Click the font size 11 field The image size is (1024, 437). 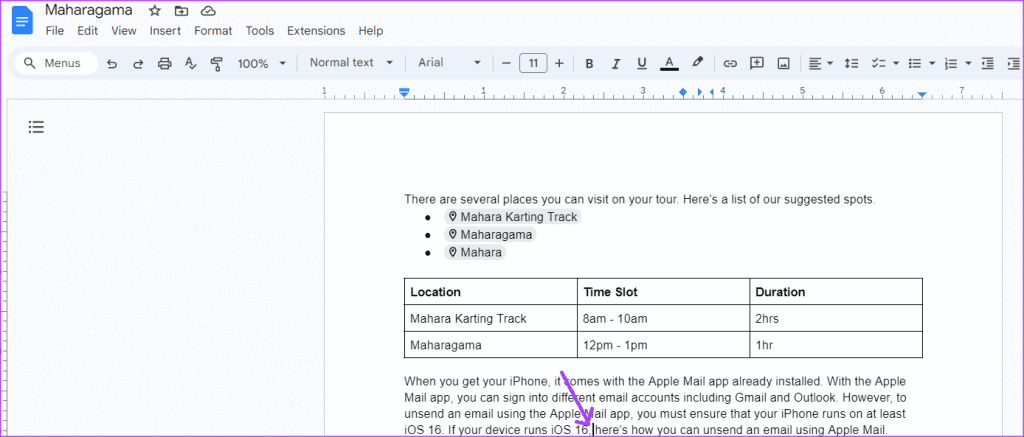click(x=533, y=63)
